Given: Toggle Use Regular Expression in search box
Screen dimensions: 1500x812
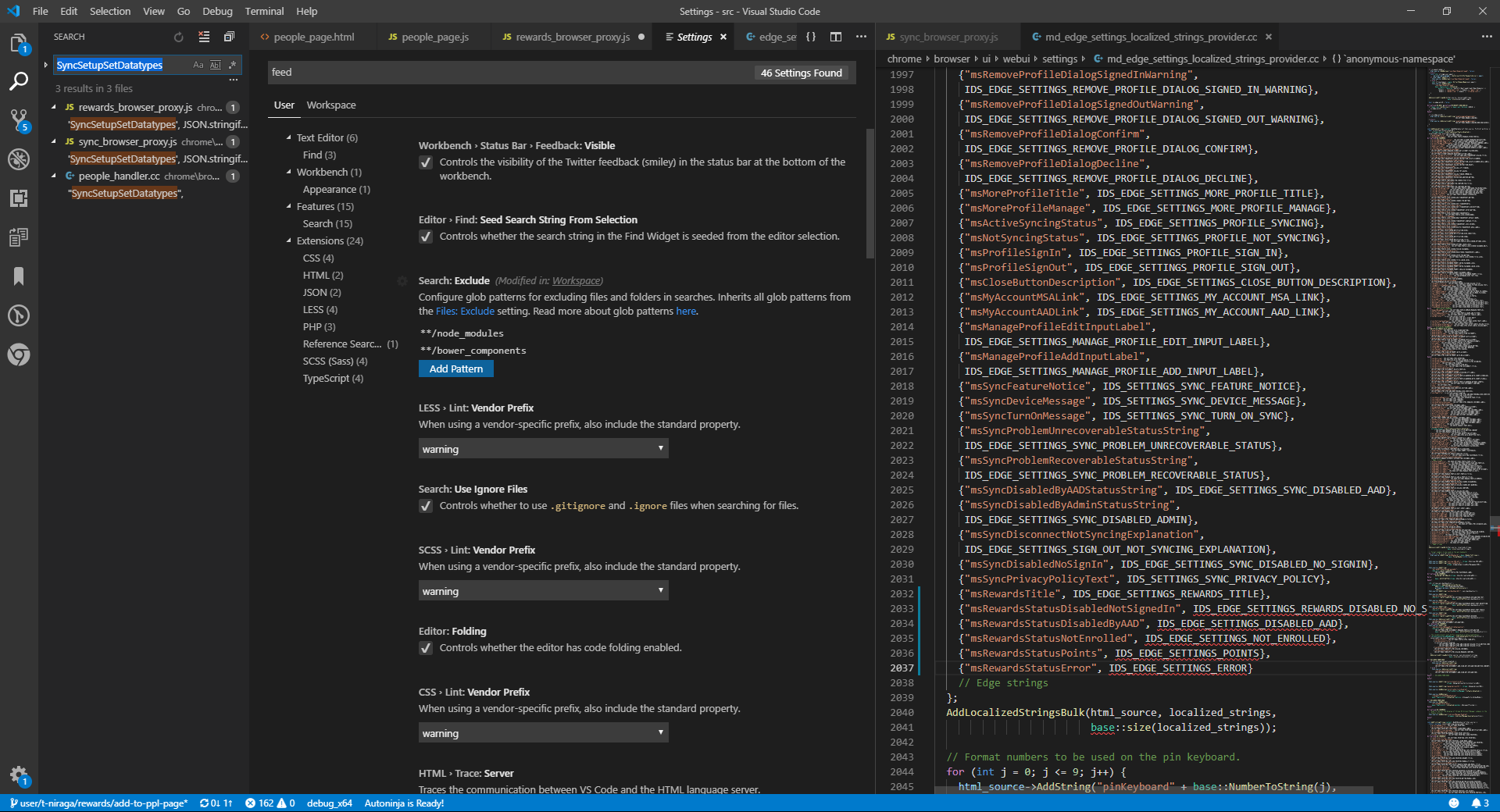Looking at the screenshot, I should pyautogui.click(x=232, y=65).
